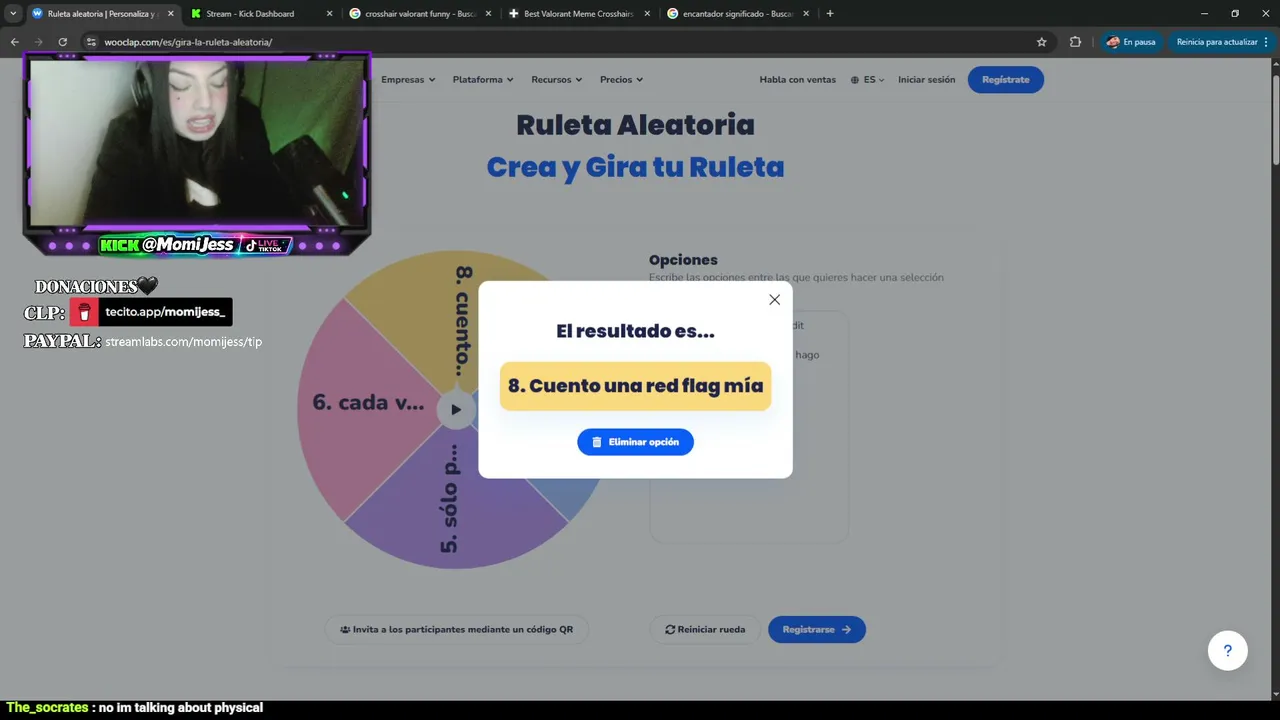Go forward in browser history
The image size is (1280, 720).
[x=38, y=42]
